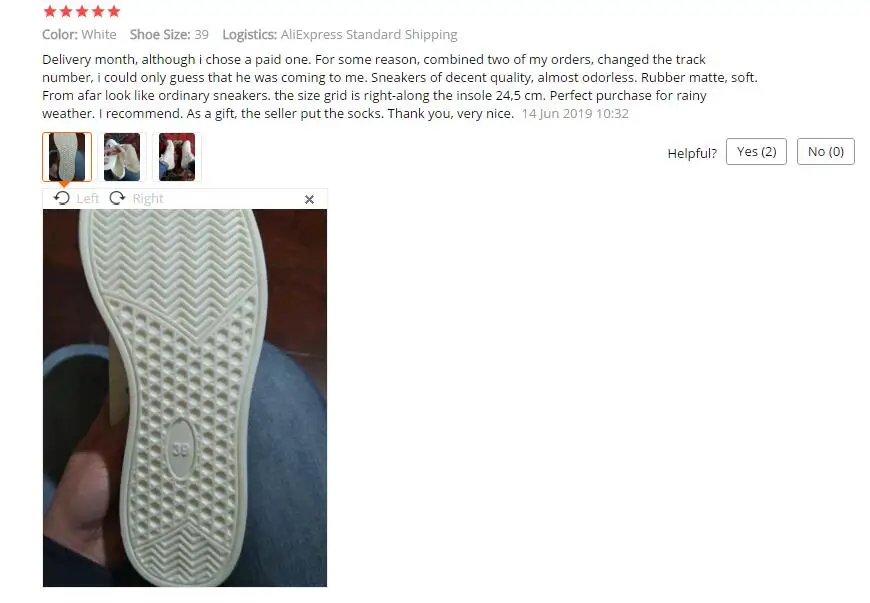Mark review helpful with Yes (2)
870x603 pixels.
pos(756,151)
